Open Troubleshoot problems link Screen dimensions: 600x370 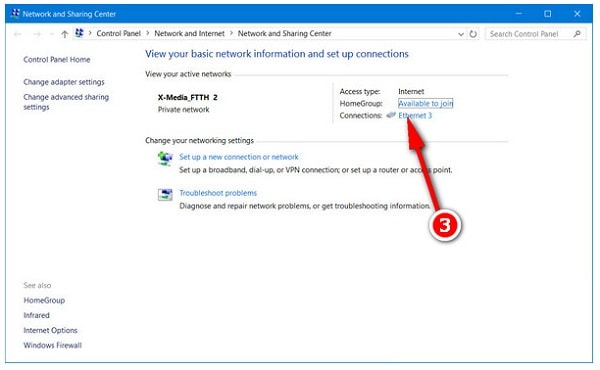[218, 193]
